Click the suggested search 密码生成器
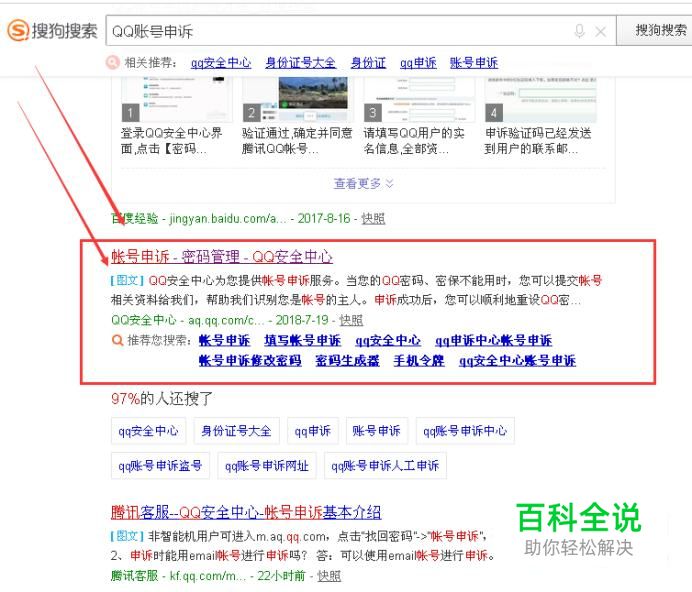Viewport: 692px width, 592px height. tap(347, 361)
